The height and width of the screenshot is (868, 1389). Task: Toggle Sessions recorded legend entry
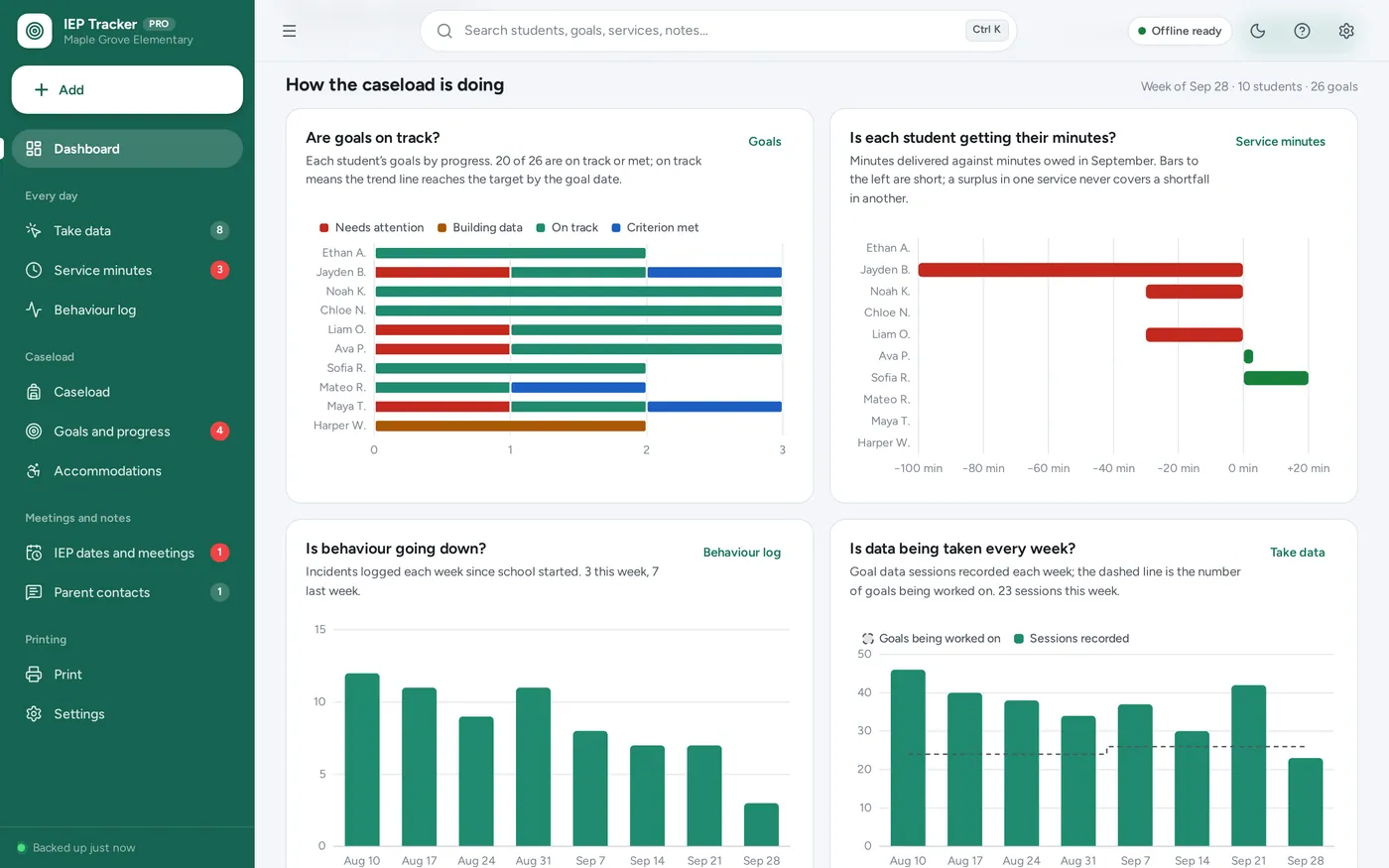click(x=1071, y=639)
